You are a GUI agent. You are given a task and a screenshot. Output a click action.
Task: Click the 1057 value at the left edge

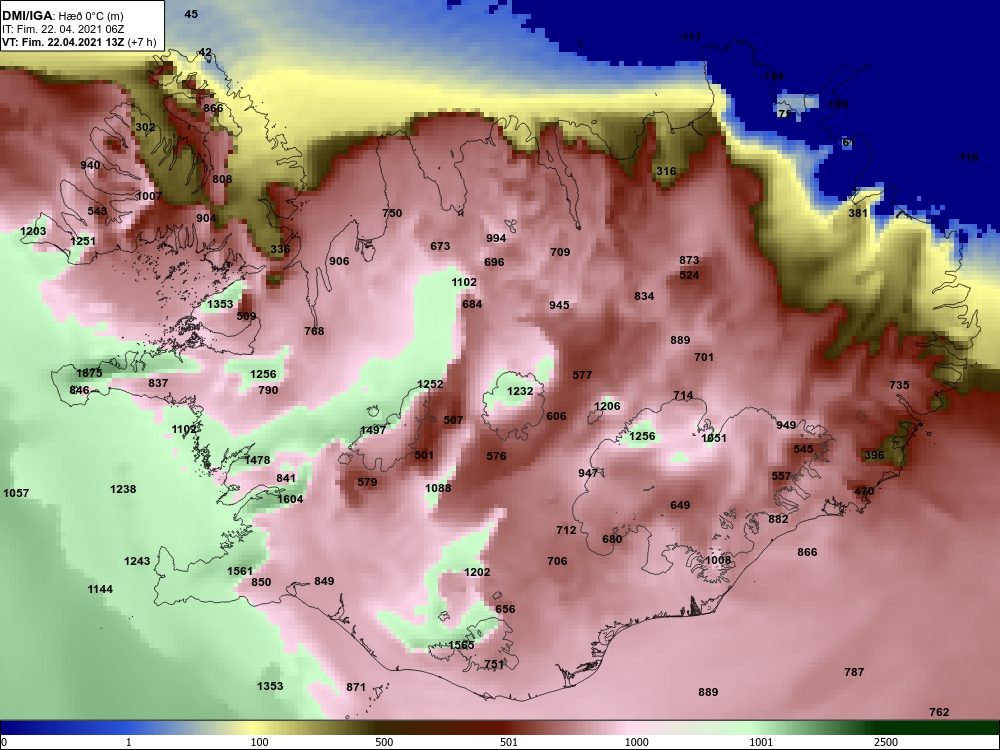16,493
